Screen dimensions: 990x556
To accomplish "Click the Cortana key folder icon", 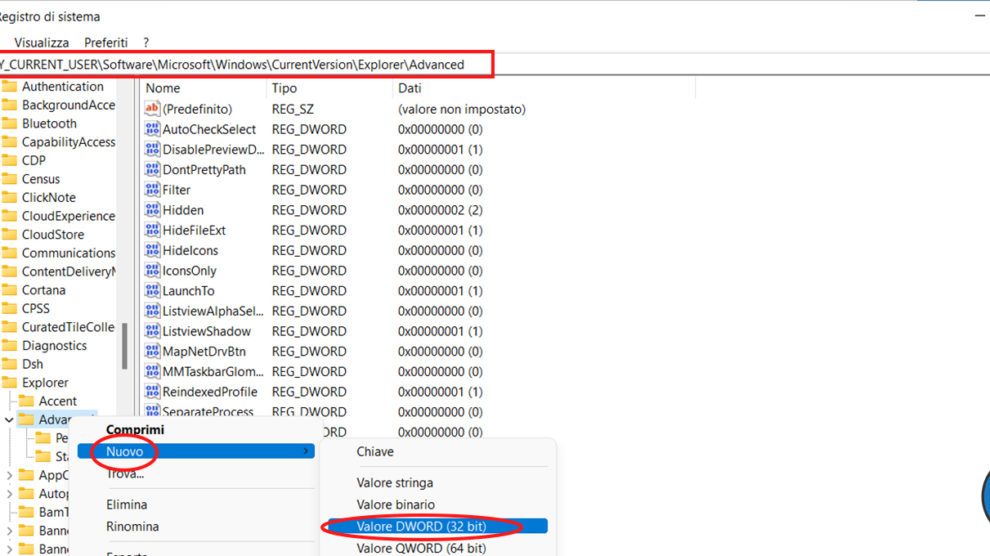I will (10, 290).
